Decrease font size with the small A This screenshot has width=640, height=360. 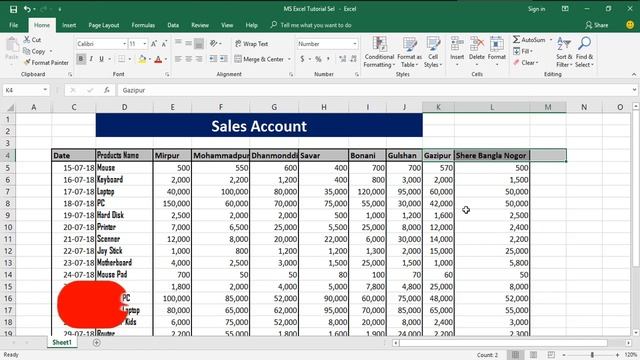(x=164, y=44)
